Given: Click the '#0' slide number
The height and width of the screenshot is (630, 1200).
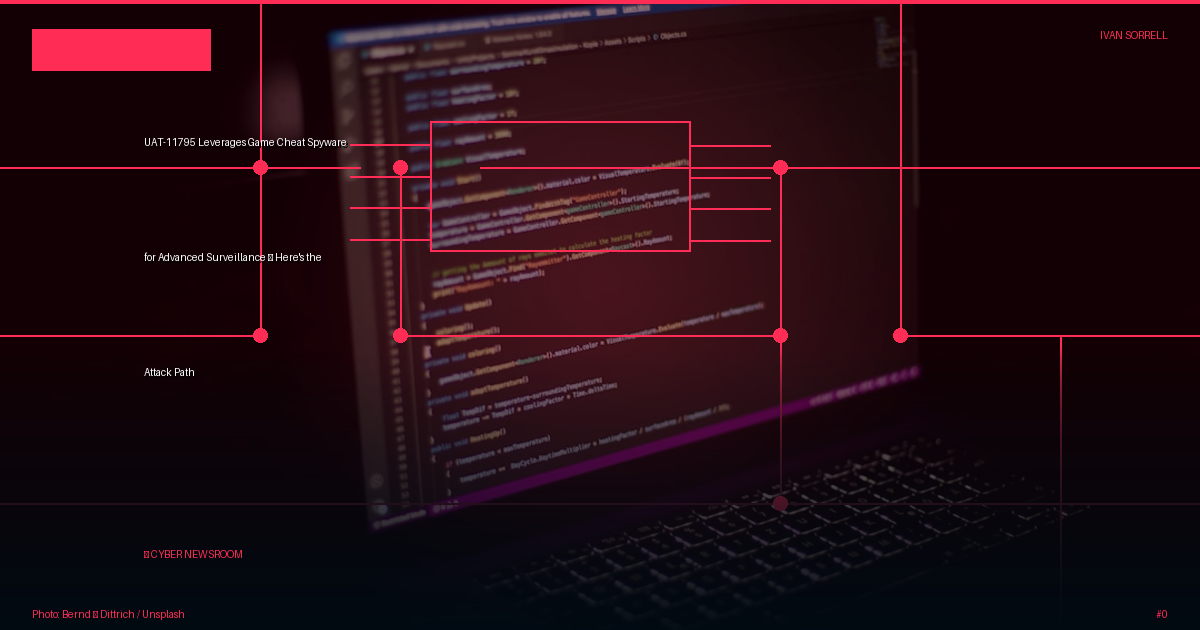Looking at the screenshot, I should (1161, 615).
